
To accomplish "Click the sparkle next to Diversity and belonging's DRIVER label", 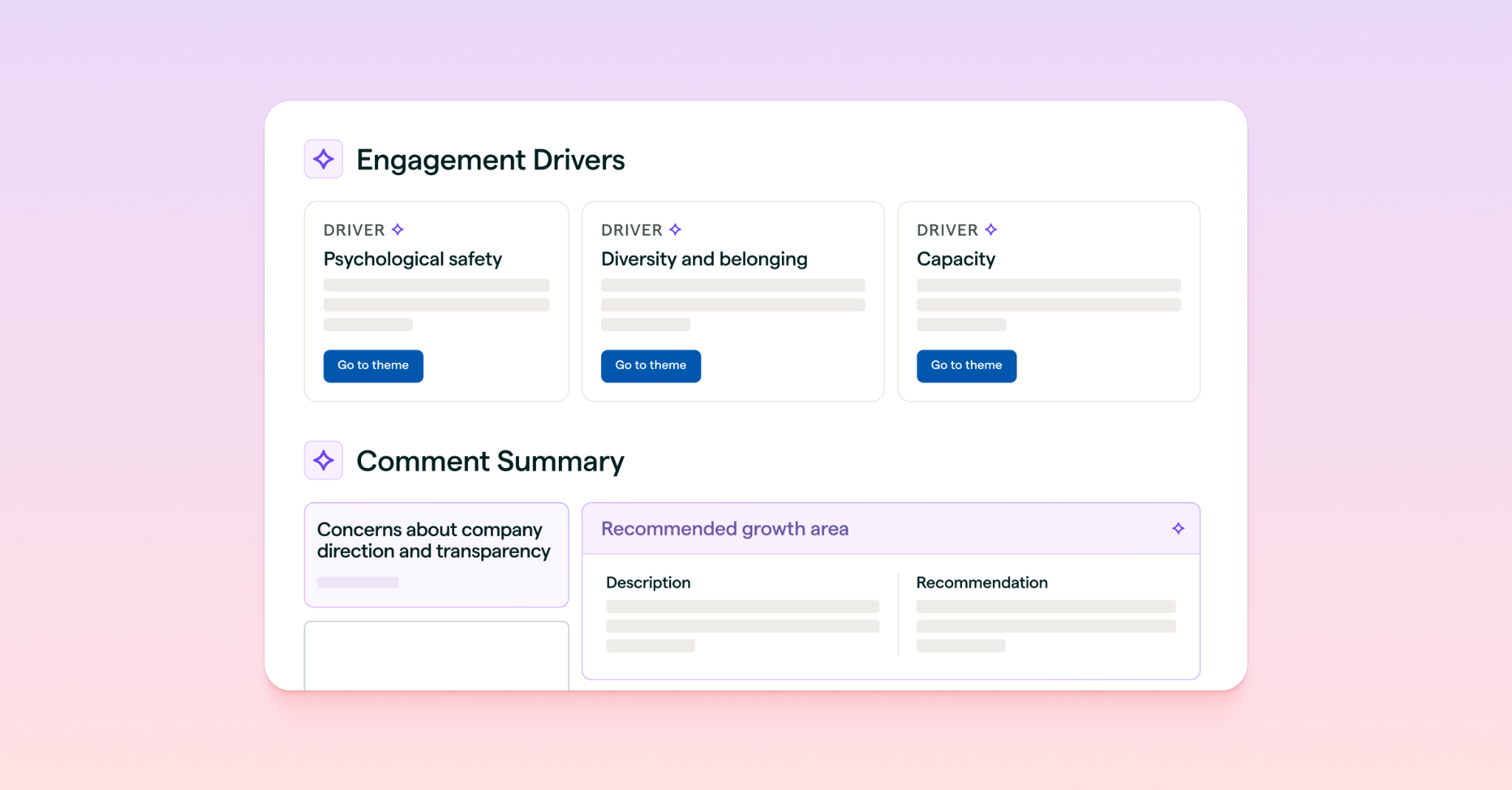I will [675, 230].
